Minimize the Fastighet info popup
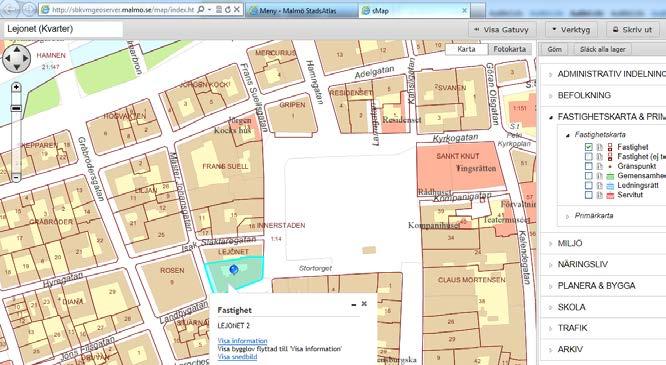 pos(353,304)
